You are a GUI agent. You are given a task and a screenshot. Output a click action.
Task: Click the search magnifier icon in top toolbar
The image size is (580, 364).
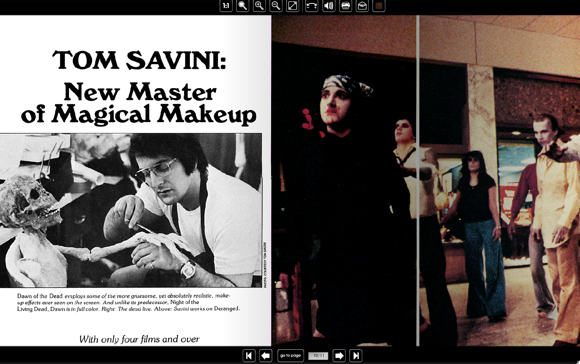click(243, 6)
